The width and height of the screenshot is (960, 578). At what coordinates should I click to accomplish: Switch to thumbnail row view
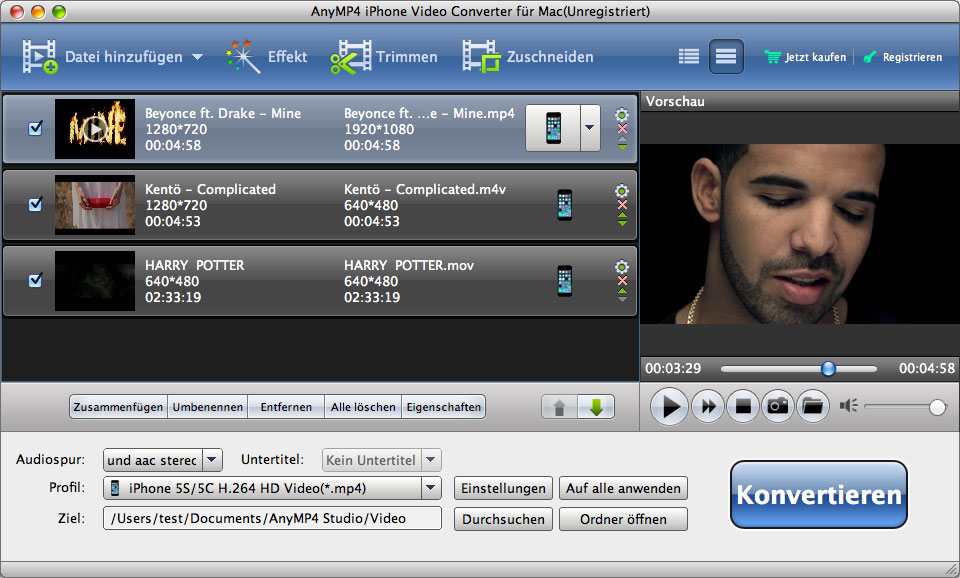pos(726,57)
